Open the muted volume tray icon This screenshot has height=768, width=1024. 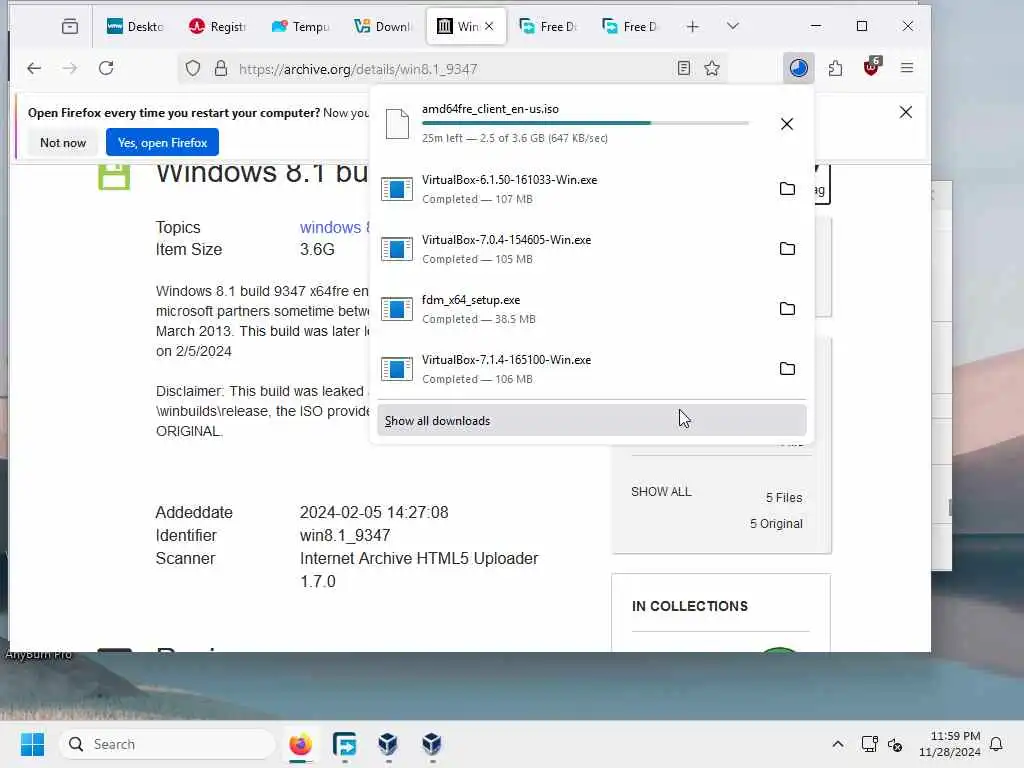[895, 744]
